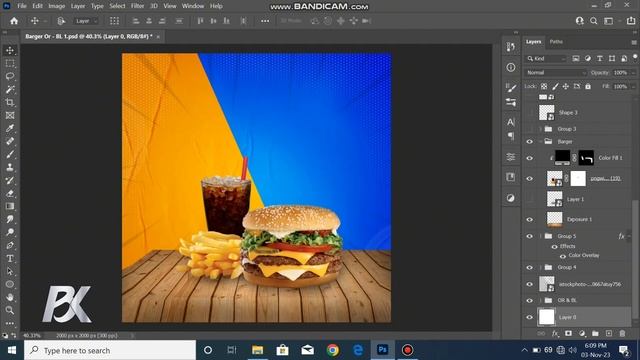Open the options bar Search icon
This screenshot has width=640, height=360.
[594, 21]
